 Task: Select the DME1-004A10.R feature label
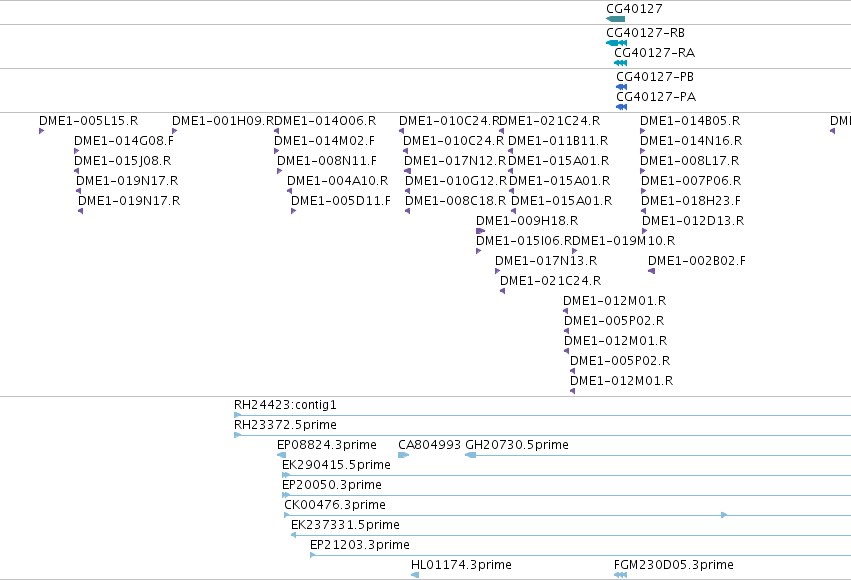[x=338, y=181]
